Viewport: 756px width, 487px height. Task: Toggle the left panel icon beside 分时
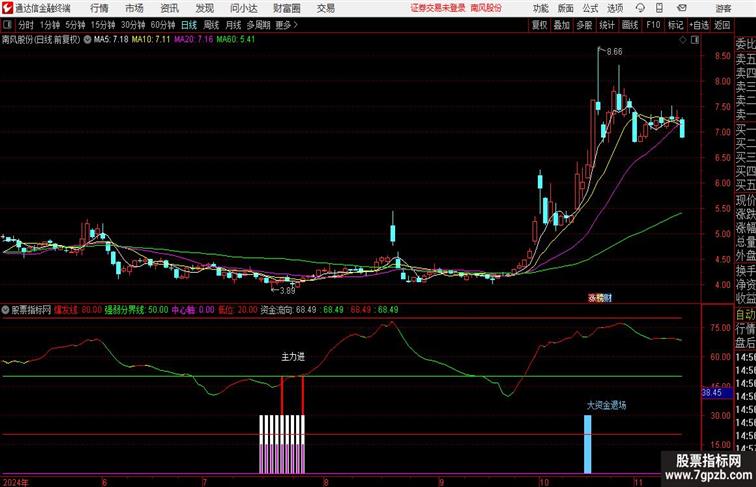(x=7, y=25)
